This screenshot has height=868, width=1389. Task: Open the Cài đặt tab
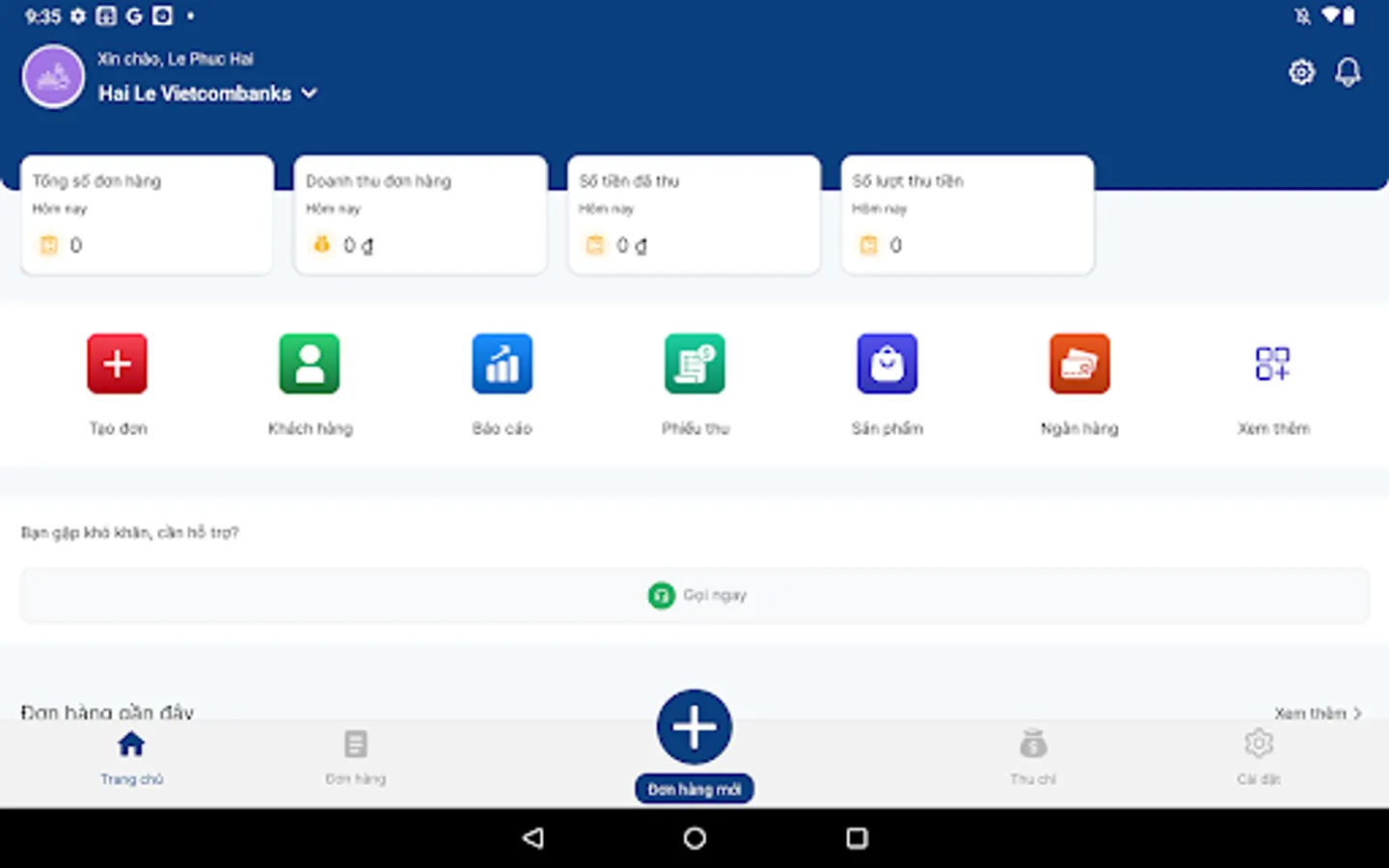(1258, 757)
